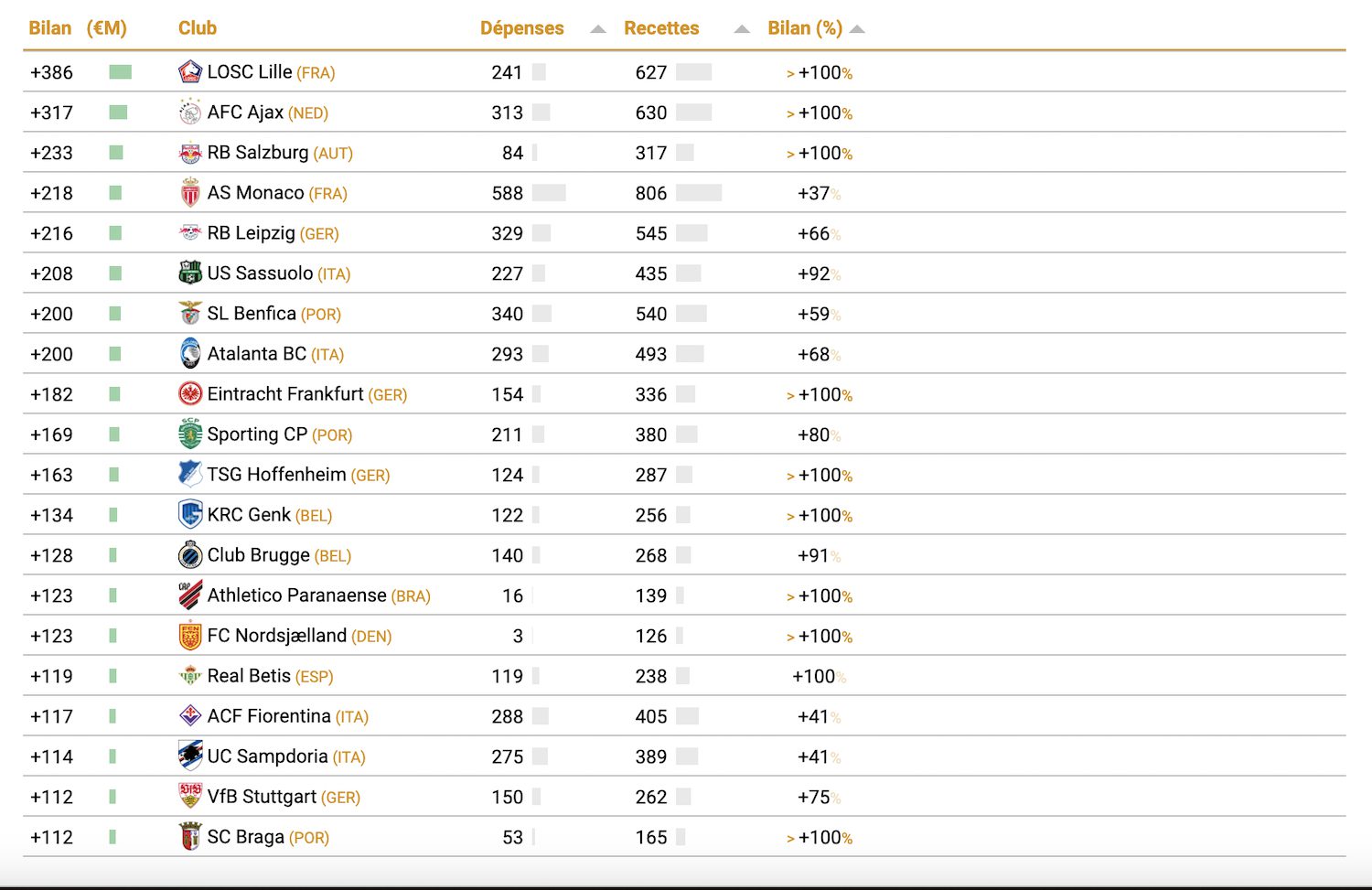Click the Recettes sort arrow
1372x890 pixels.
coord(740,28)
